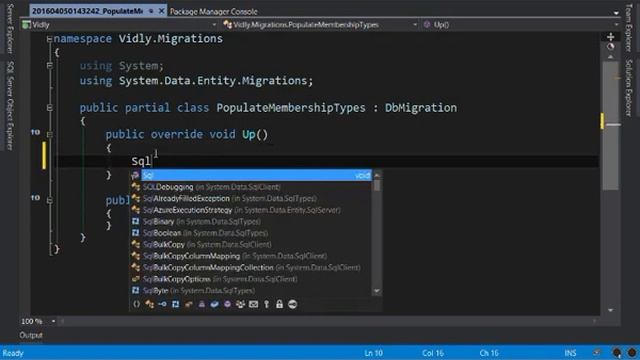Toggle the lock access filter icon
The width and height of the screenshot is (640, 360).
point(279,304)
